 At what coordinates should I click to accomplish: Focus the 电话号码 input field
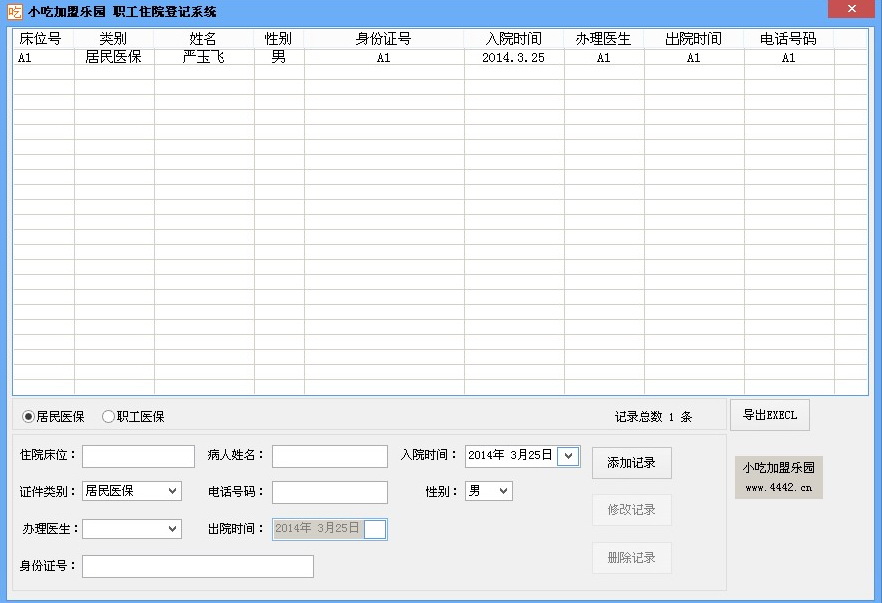(330, 492)
